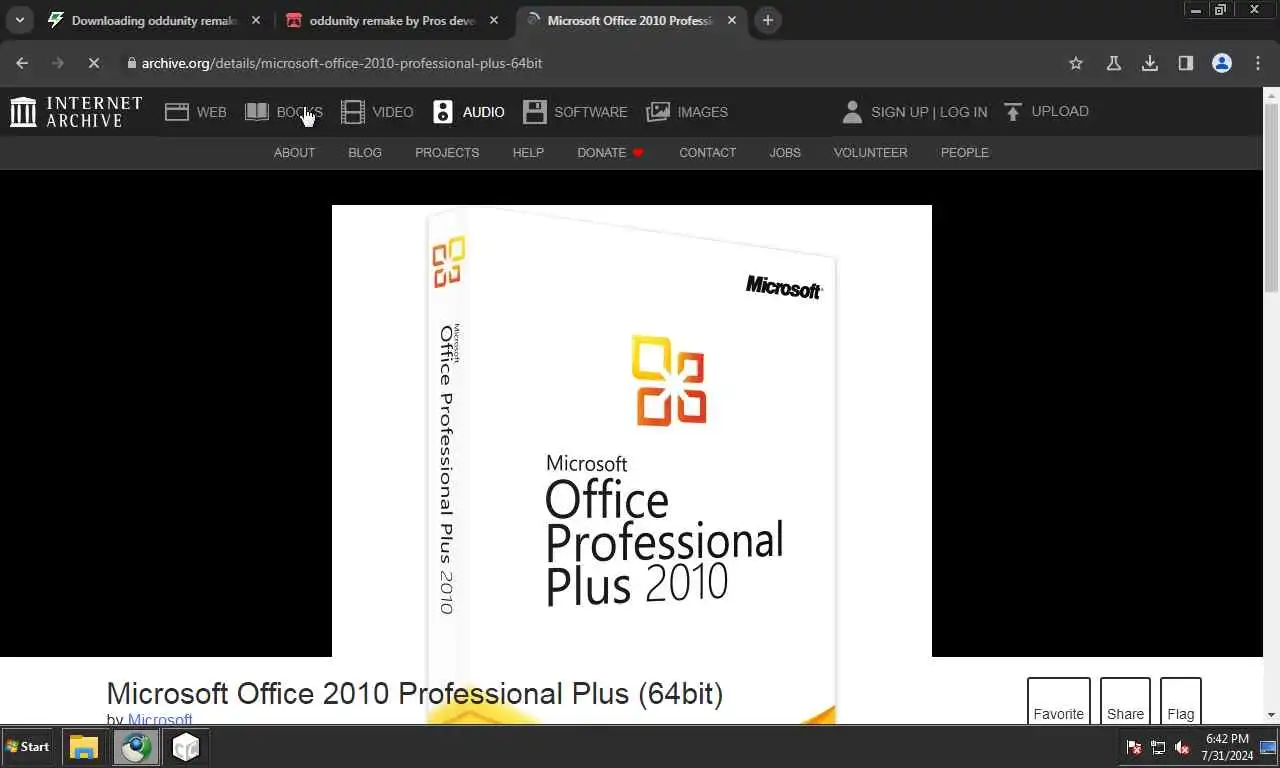Stop loading the page
Image resolution: width=1280 pixels, height=768 pixels.
tap(93, 63)
